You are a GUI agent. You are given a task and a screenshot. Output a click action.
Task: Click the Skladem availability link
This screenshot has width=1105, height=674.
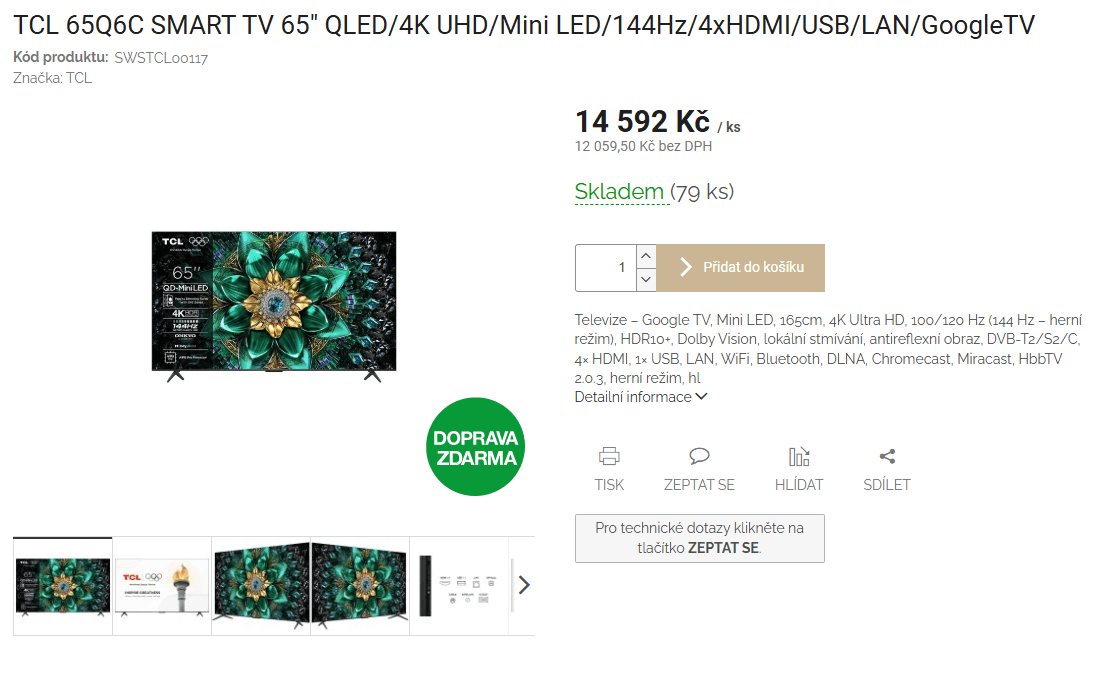pyautogui.click(x=619, y=191)
